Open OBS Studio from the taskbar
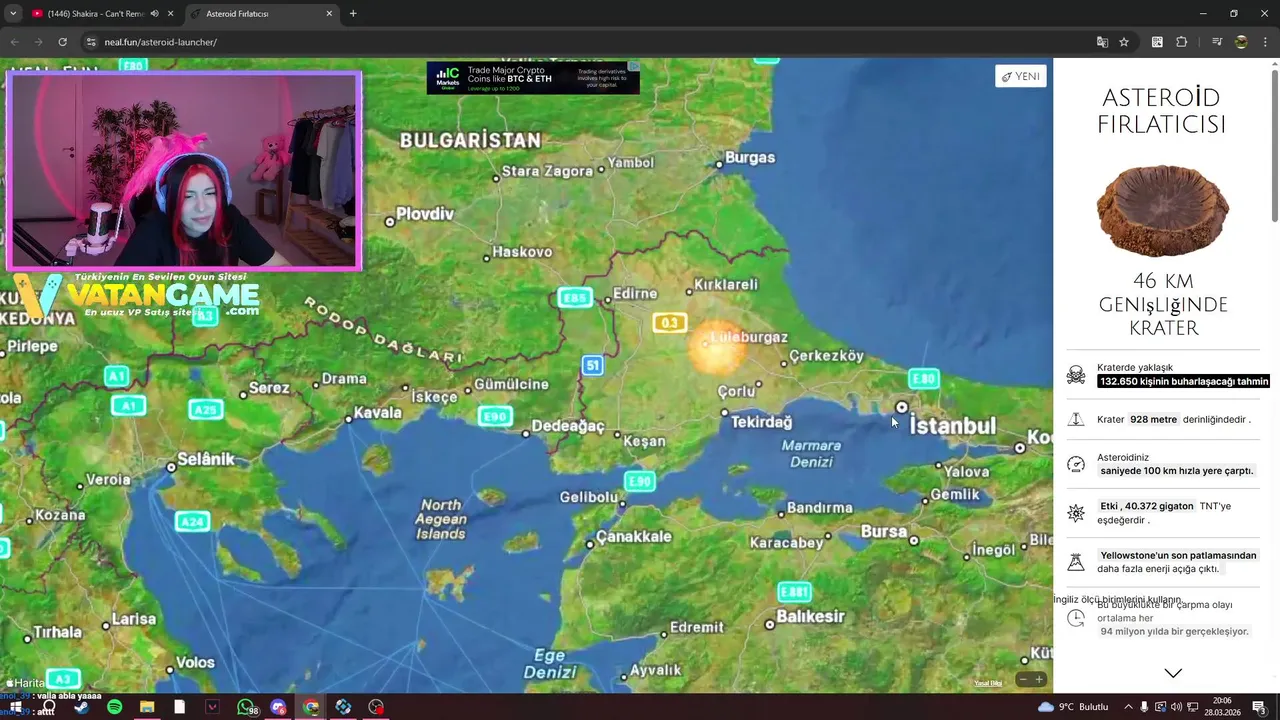Image resolution: width=1280 pixels, height=720 pixels. point(376,707)
